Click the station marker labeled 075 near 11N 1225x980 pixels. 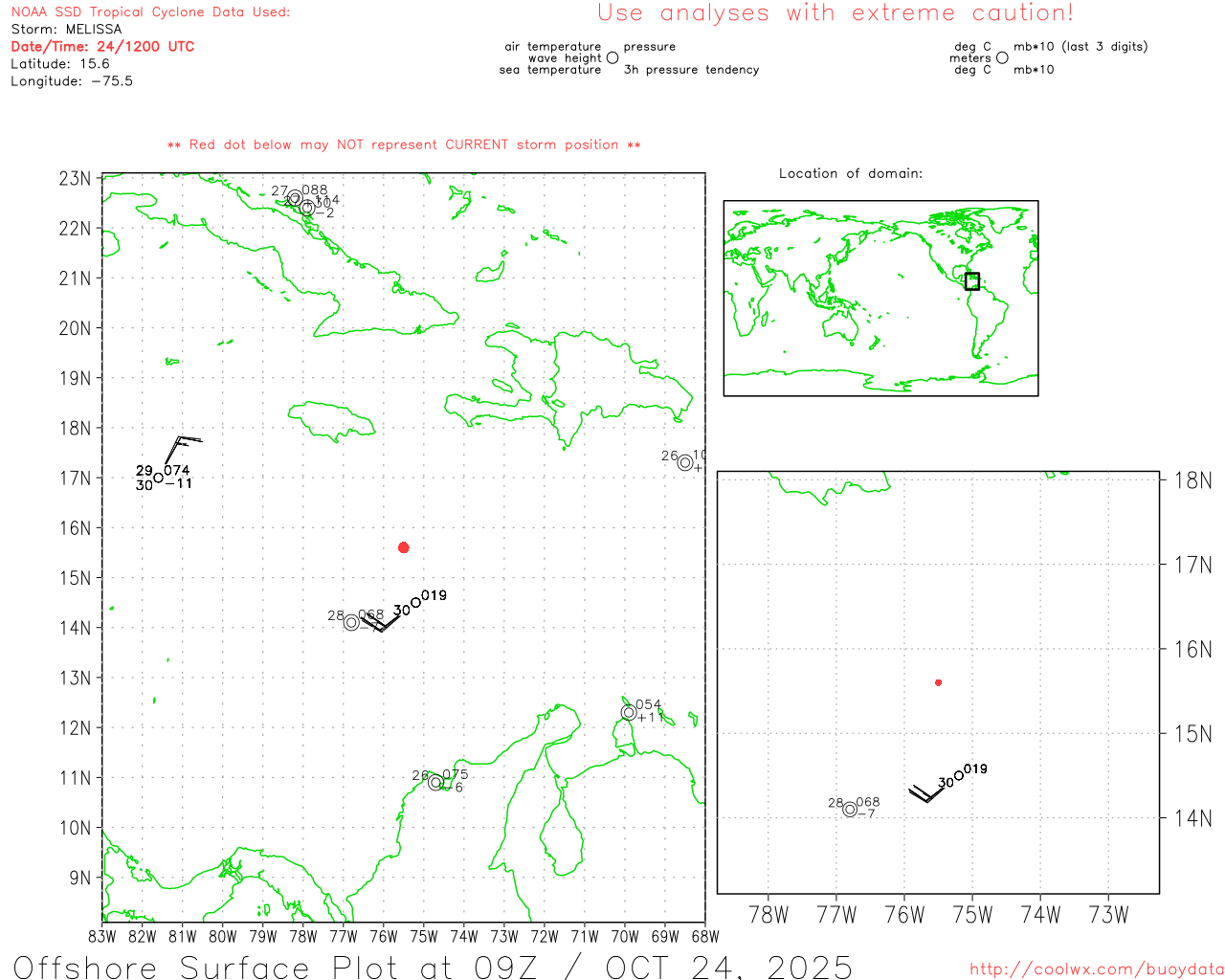coord(436,782)
